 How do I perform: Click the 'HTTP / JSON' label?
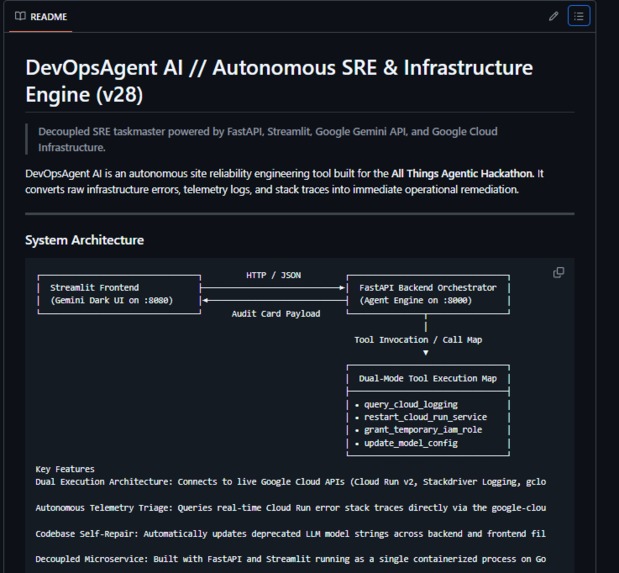pyautogui.click(x=274, y=275)
